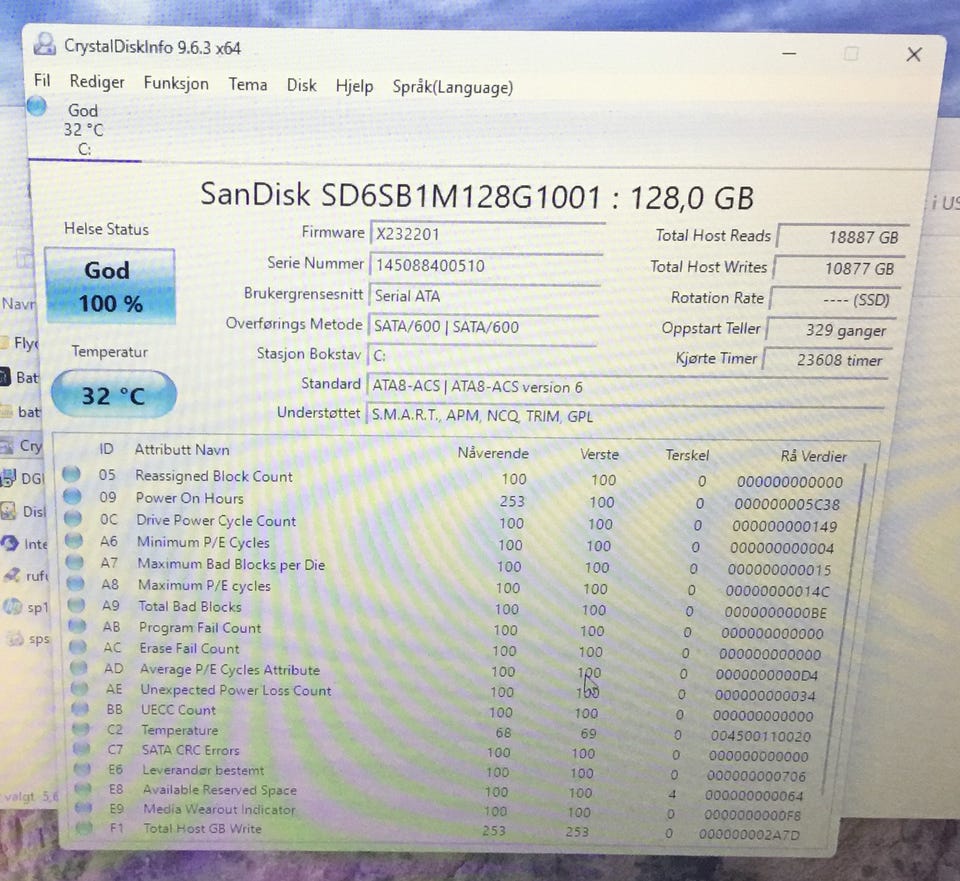Click raw value 004500110020 for Temperature

760,736
